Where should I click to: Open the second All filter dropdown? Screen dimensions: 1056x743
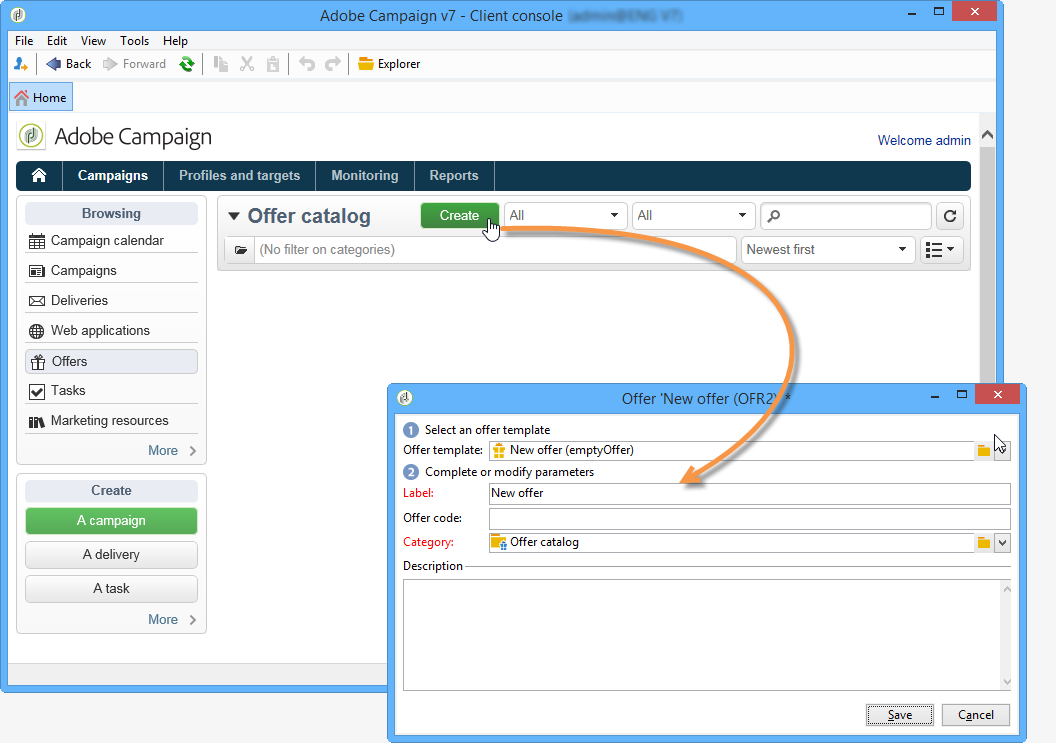coord(693,216)
